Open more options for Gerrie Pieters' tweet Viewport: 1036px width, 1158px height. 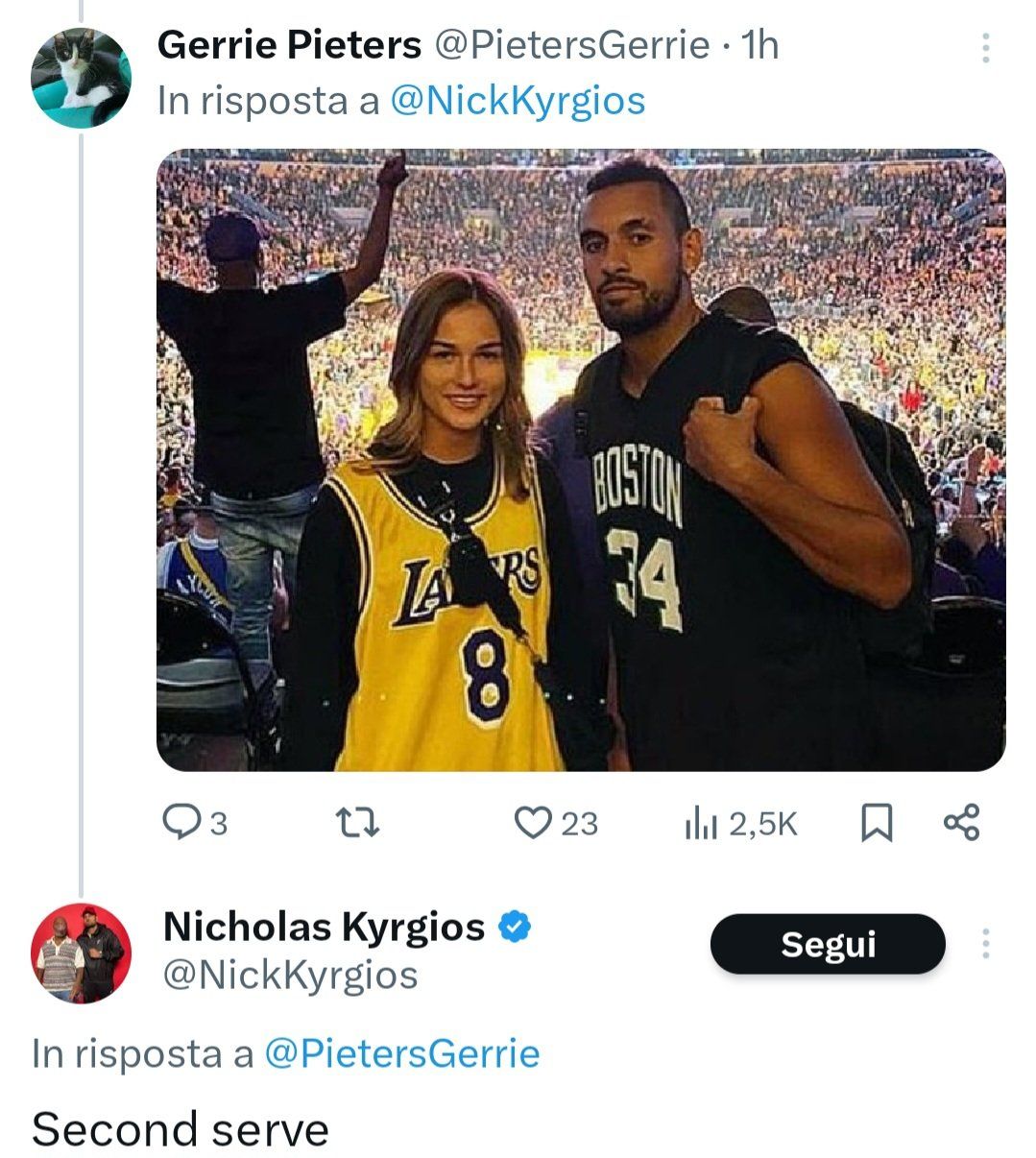click(x=985, y=47)
